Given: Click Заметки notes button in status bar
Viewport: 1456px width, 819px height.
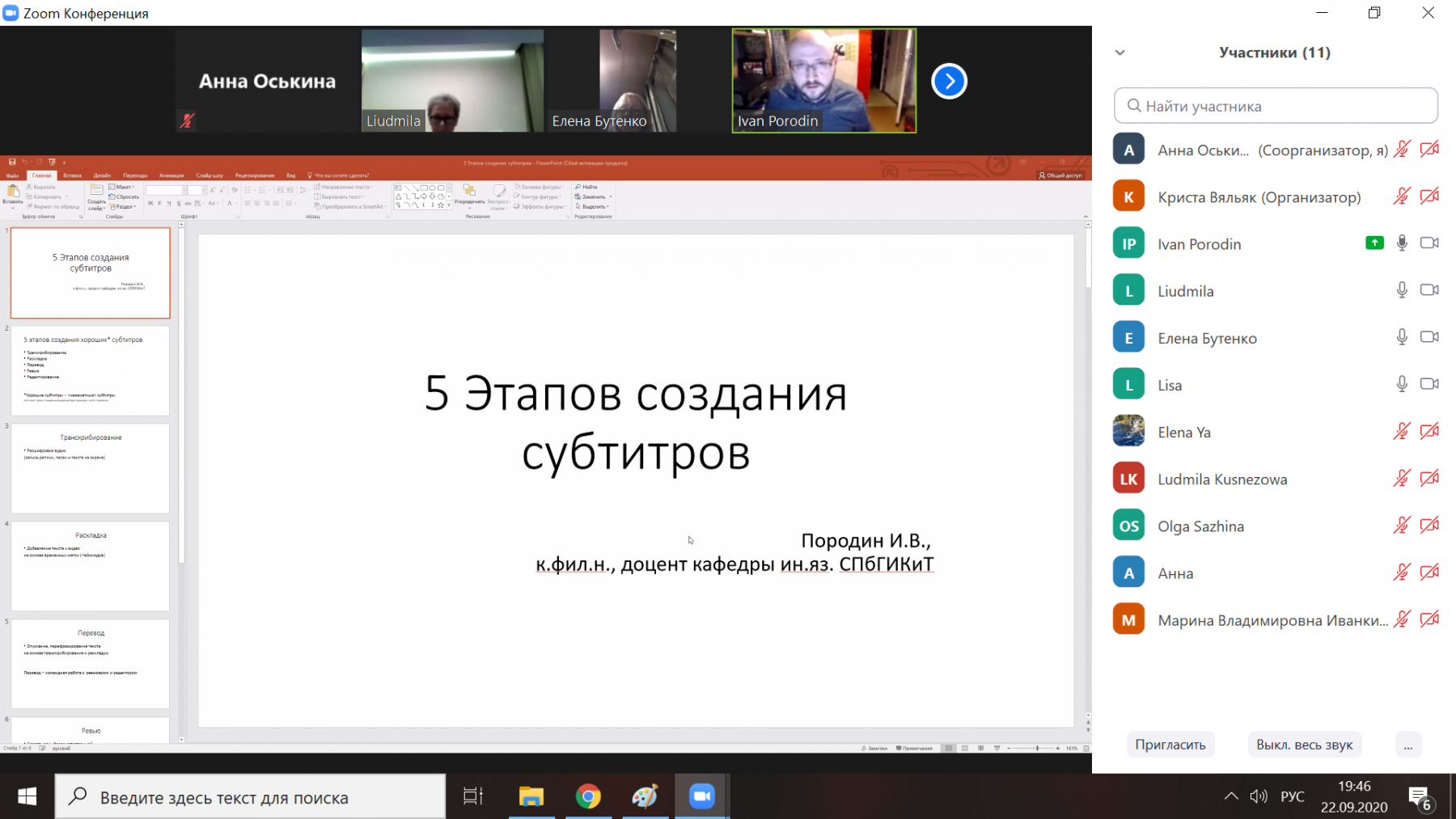Looking at the screenshot, I should (x=874, y=749).
